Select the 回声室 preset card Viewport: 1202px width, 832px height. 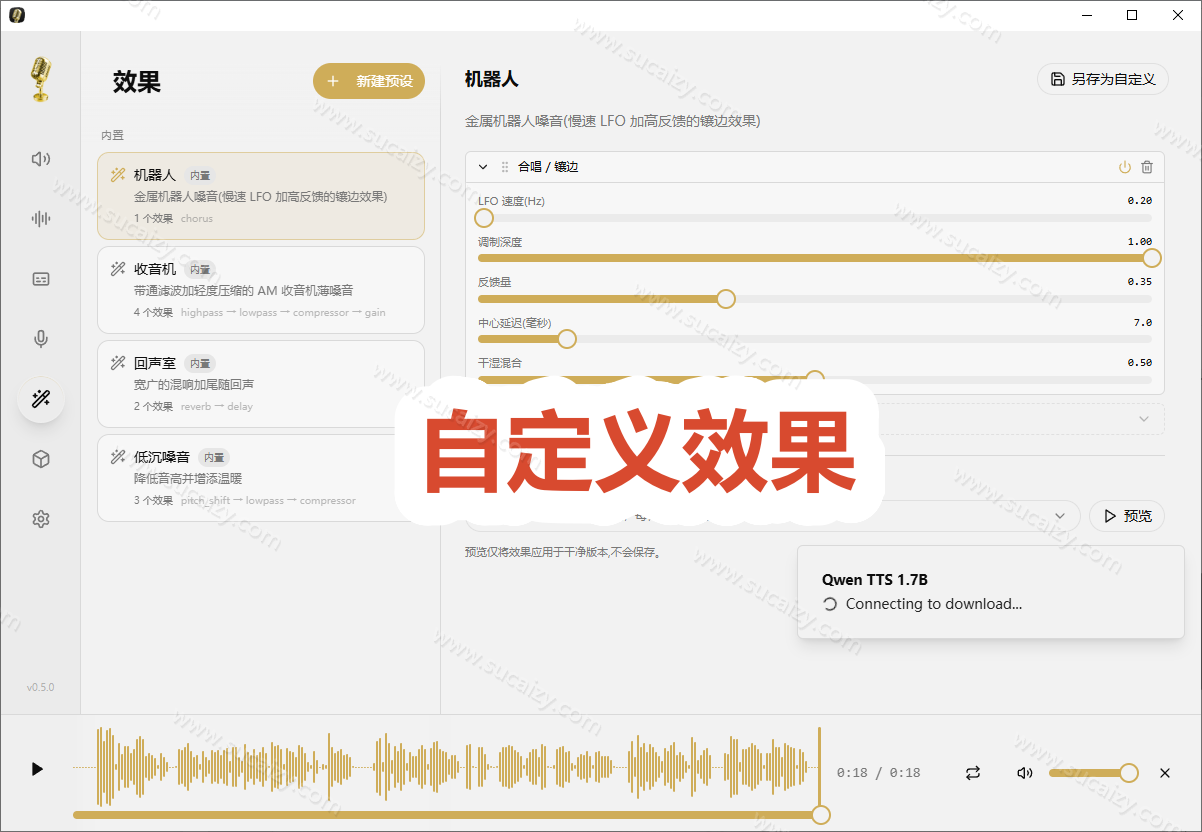click(261, 384)
